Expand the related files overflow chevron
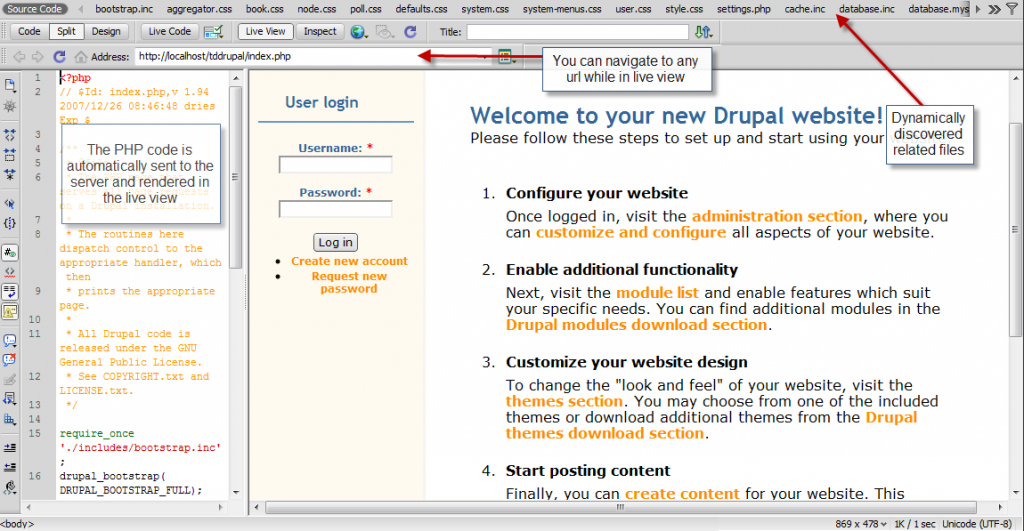This screenshot has height=531, width=1024. tap(993, 9)
